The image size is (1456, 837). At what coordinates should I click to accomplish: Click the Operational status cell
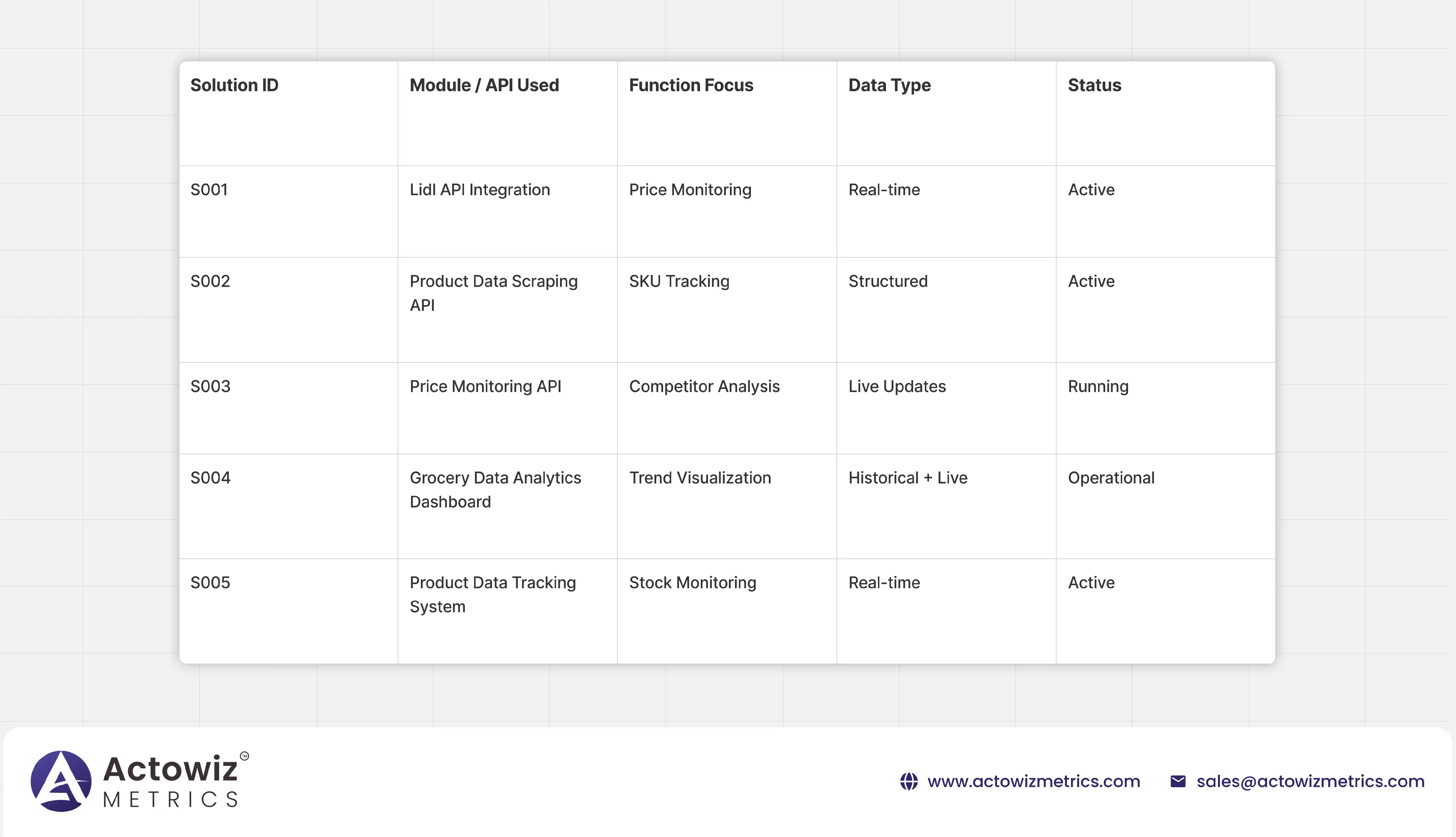coord(1110,478)
